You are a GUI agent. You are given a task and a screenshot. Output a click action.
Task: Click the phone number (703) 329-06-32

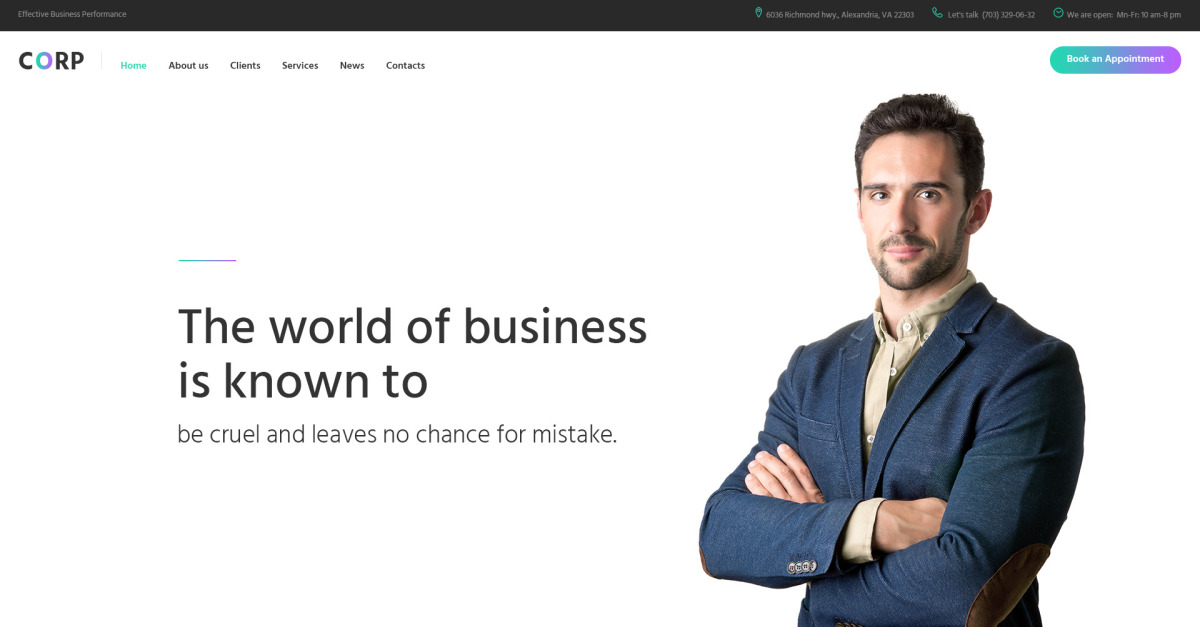[1008, 15]
